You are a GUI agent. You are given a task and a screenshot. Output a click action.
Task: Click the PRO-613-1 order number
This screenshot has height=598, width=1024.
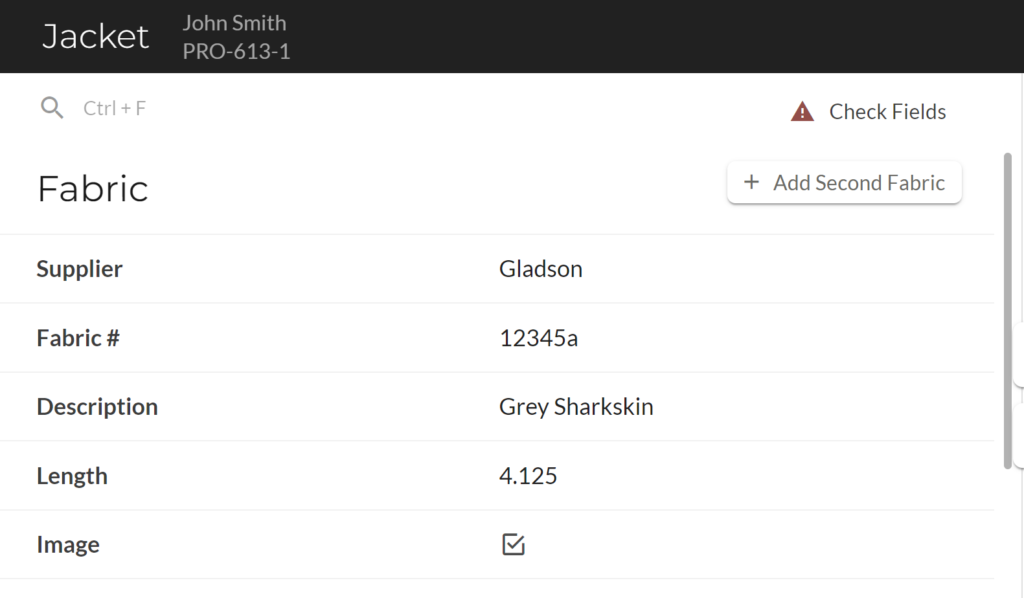tap(236, 51)
